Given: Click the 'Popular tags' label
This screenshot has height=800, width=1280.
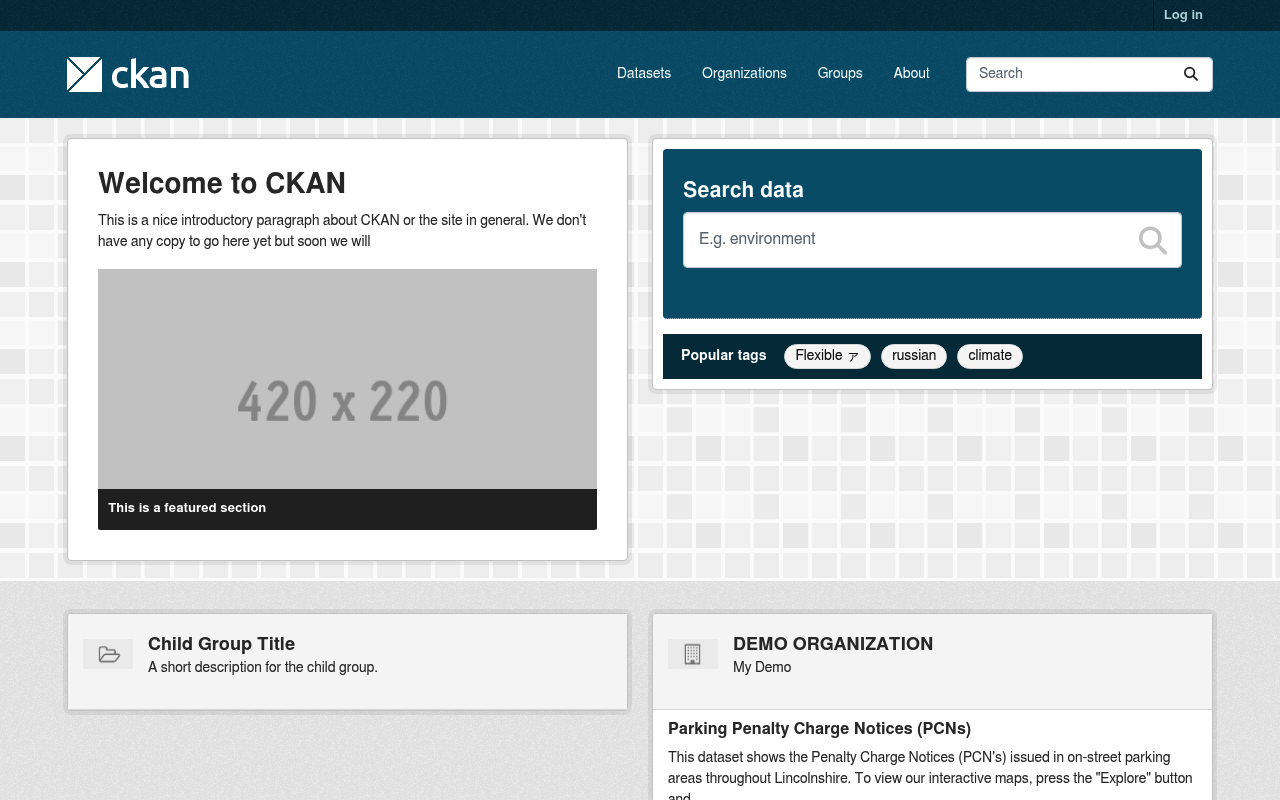Looking at the screenshot, I should (724, 356).
